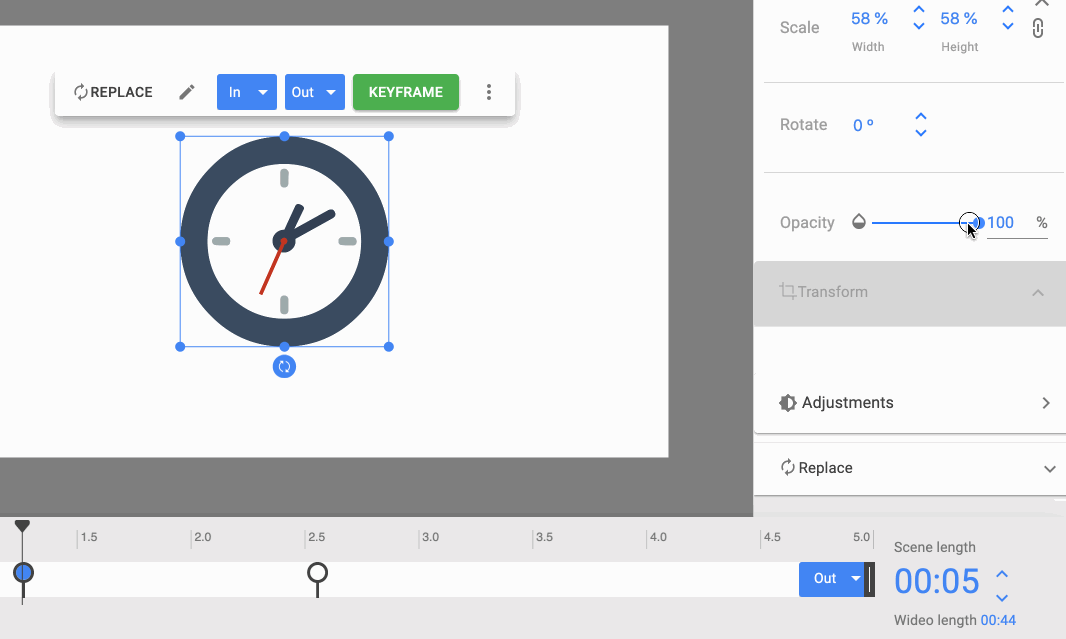This screenshot has height=639, width=1066.
Task: Click the Adjustments brightness icon
Action: tap(787, 403)
